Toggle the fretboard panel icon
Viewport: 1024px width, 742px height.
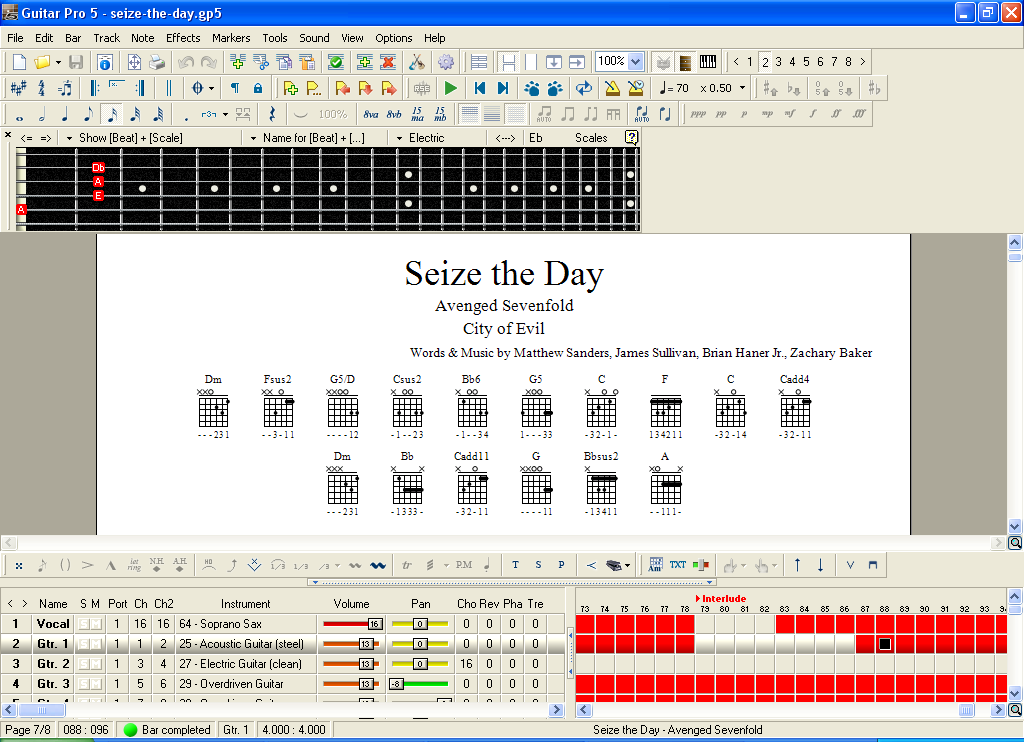[x=685, y=62]
